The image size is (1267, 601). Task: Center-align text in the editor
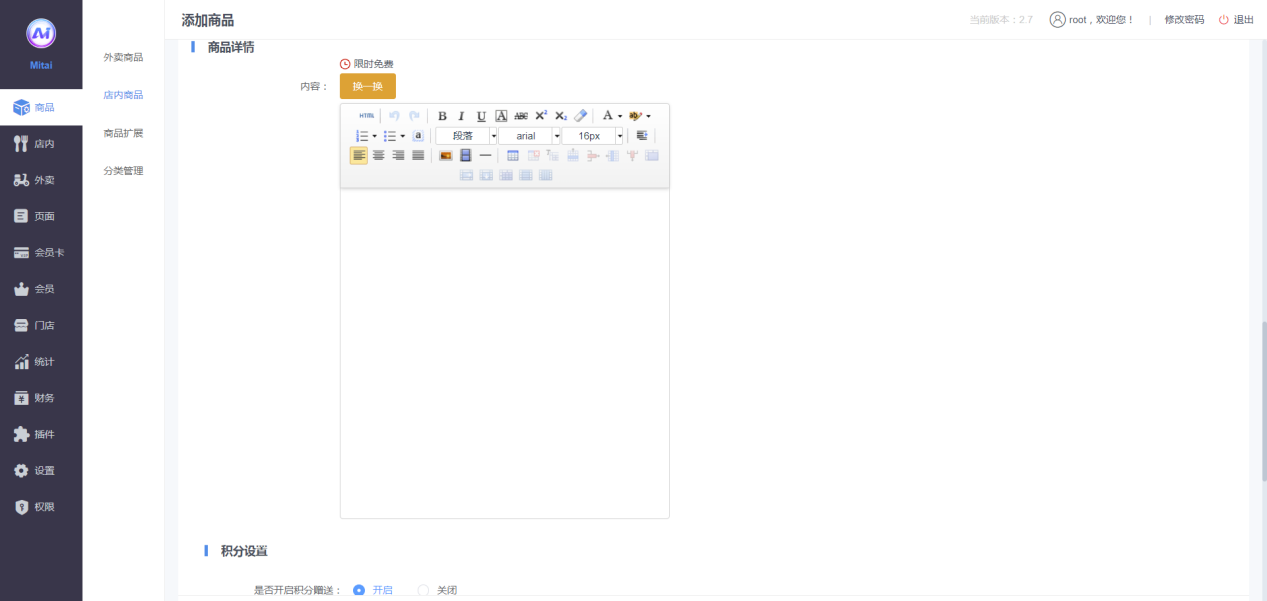click(379, 156)
